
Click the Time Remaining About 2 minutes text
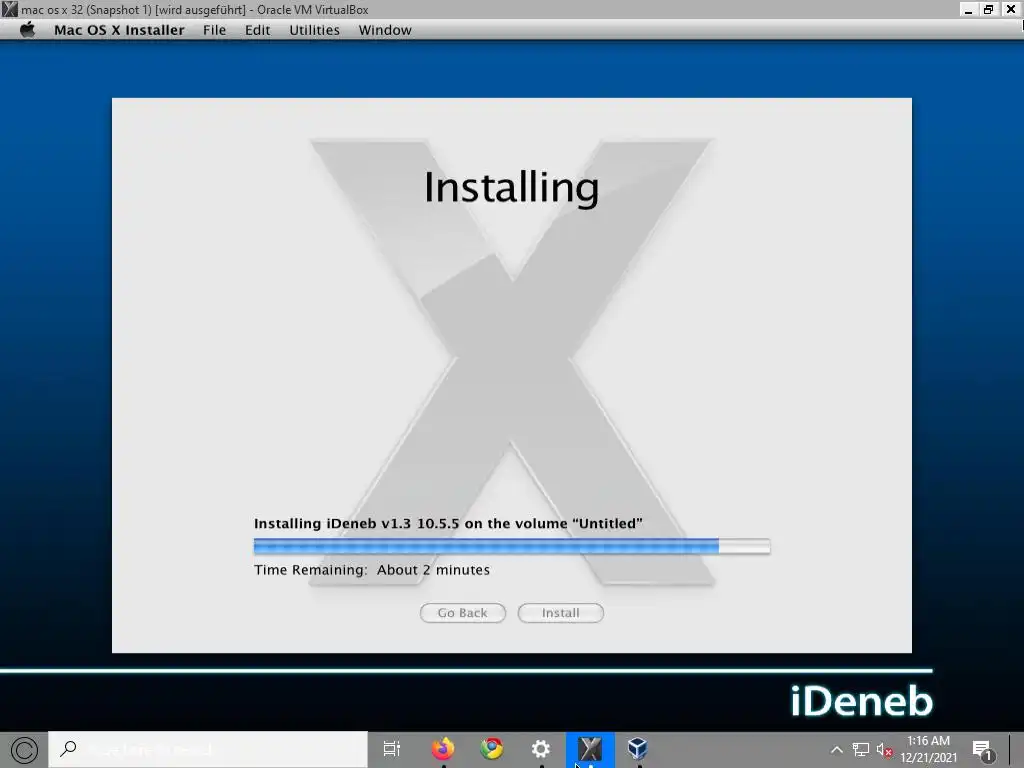[x=372, y=570]
